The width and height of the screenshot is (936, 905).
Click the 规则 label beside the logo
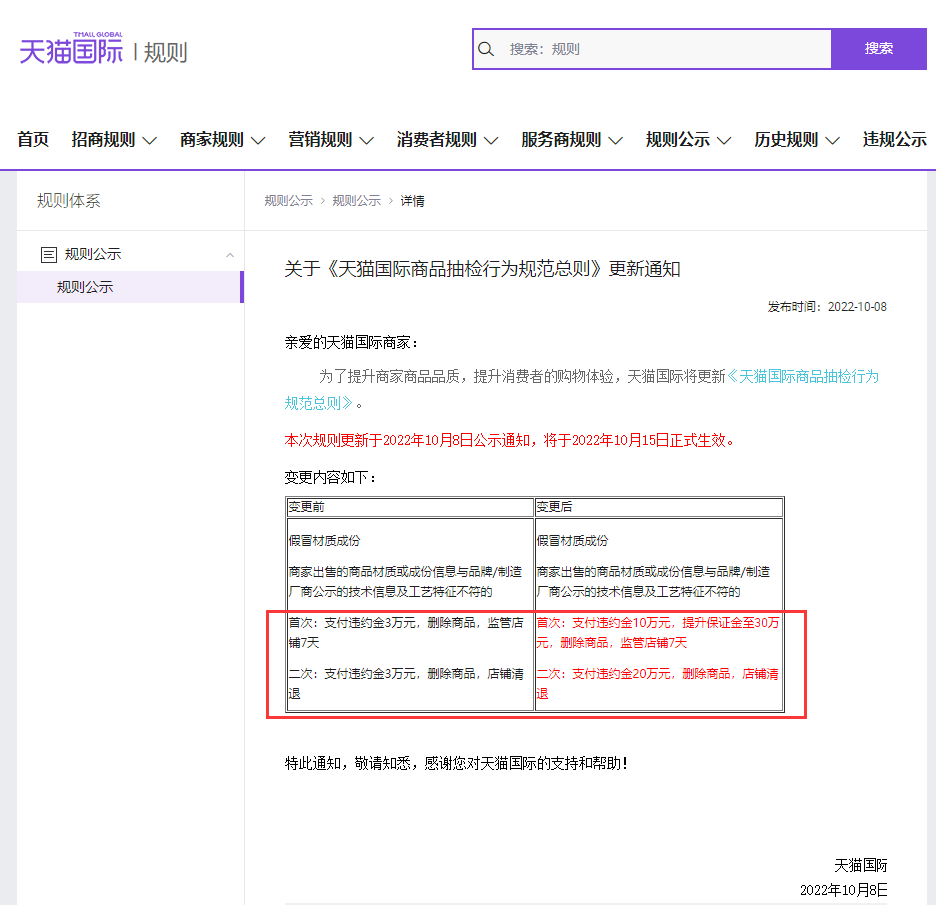165,53
